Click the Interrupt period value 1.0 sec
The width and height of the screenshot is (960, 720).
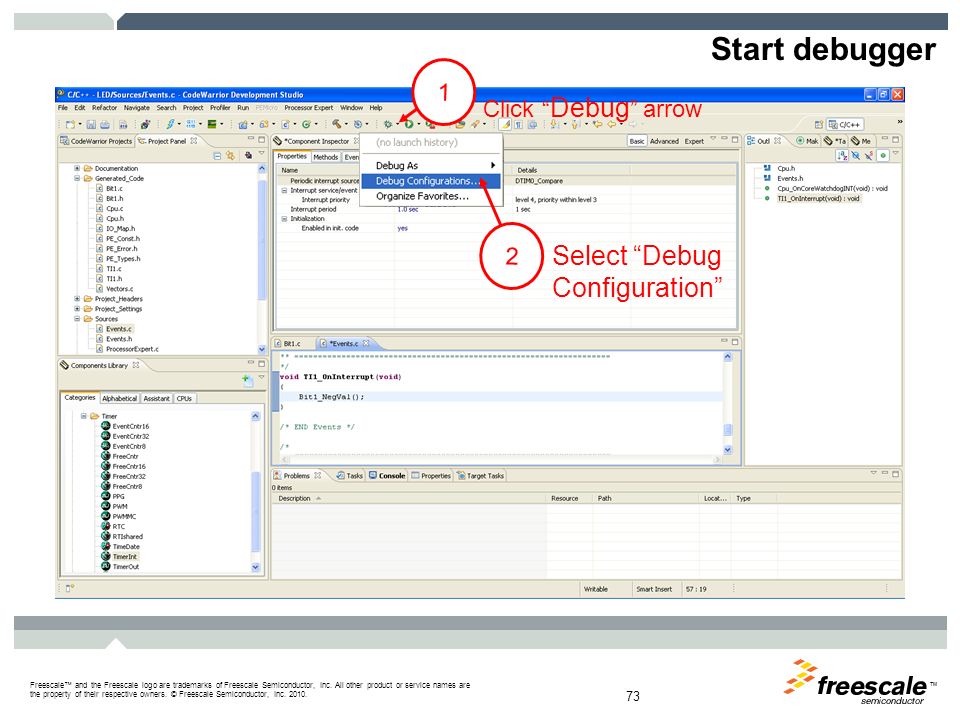tap(408, 209)
